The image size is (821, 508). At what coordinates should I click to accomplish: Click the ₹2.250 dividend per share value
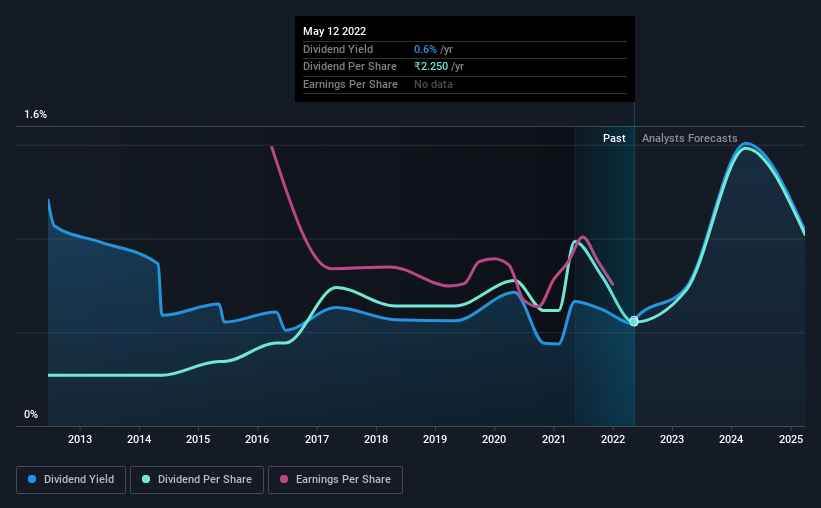431,67
